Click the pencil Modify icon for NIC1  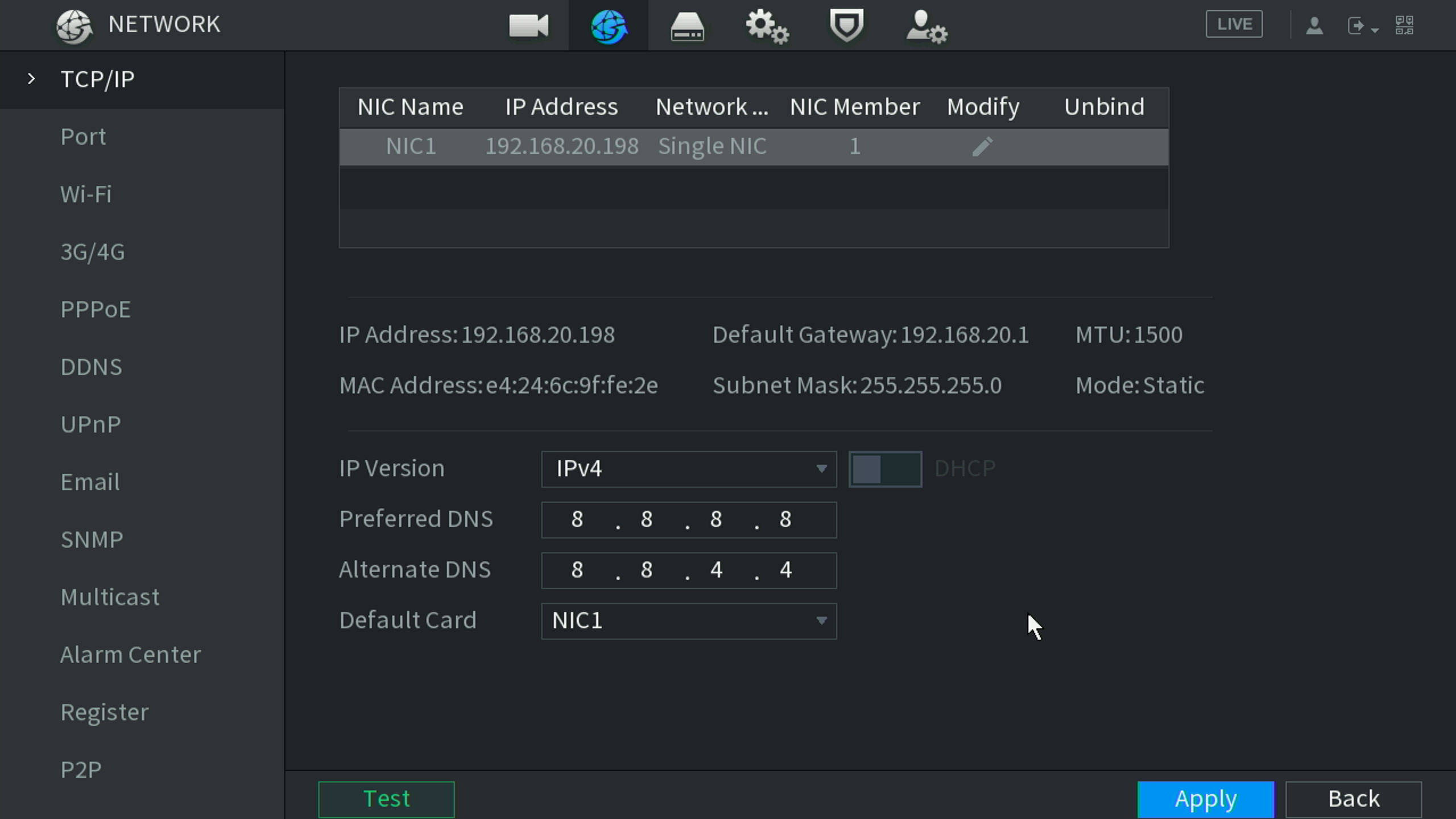[982, 147]
